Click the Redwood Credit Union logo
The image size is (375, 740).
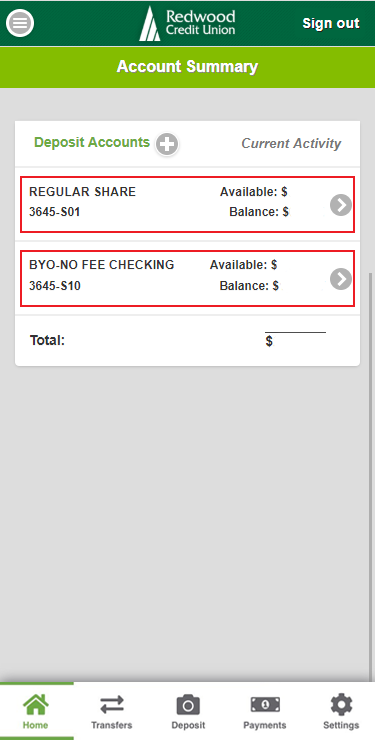(187, 23)
